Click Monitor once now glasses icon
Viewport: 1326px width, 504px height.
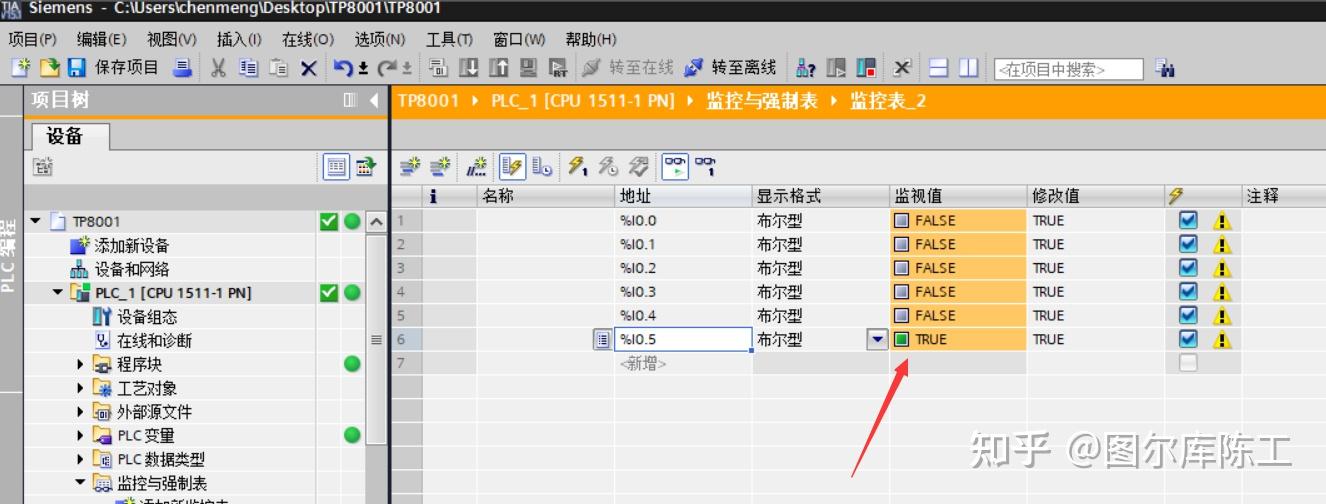coord(706,167)
